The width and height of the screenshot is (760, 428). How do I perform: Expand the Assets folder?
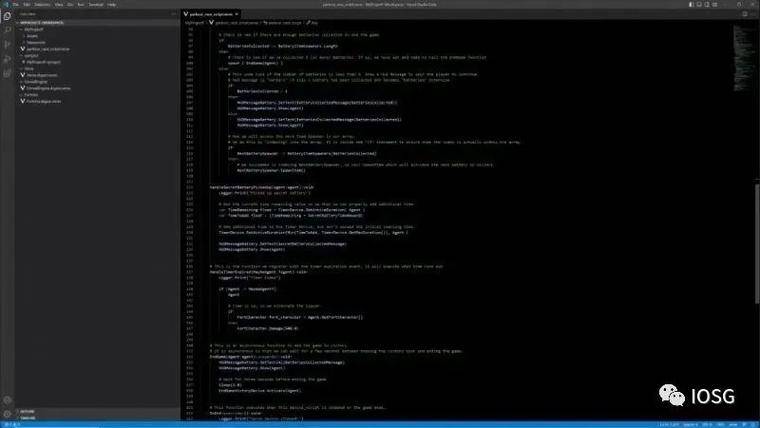pos(97,36)
